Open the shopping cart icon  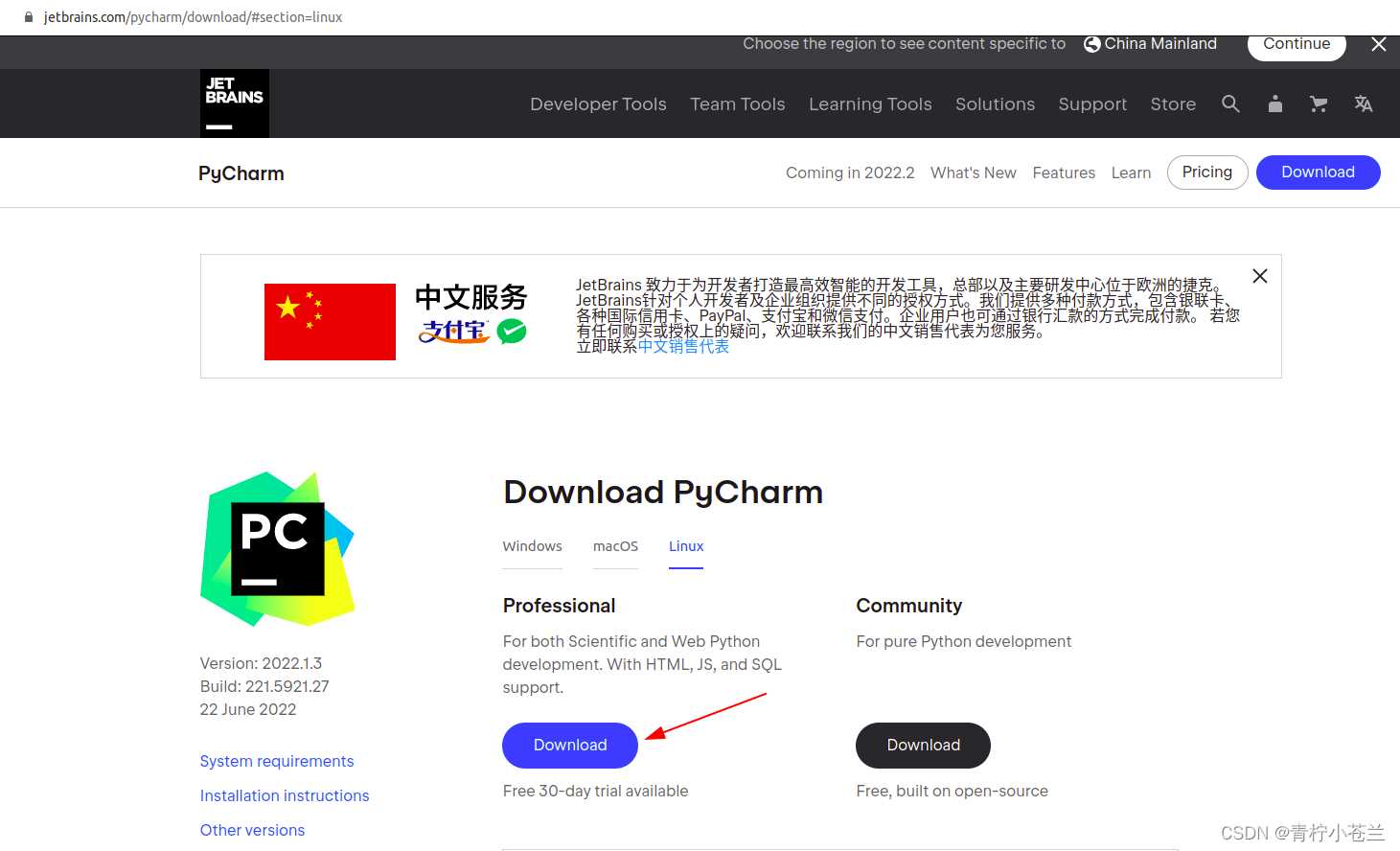click(x=1319, y=103)
